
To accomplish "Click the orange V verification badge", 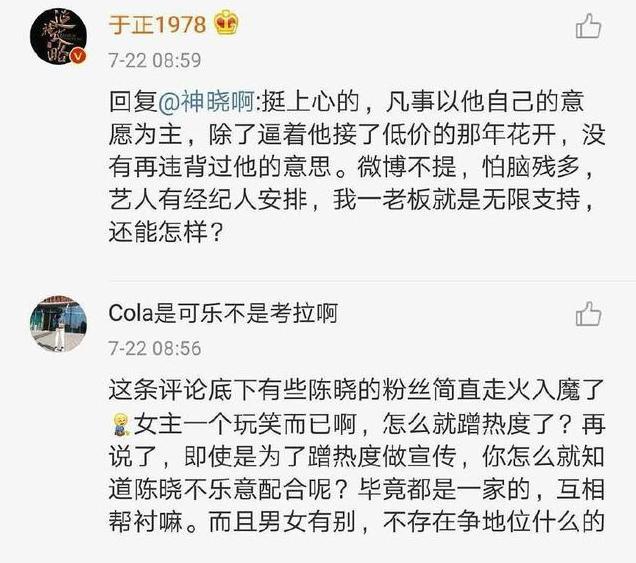I will tap(77, 56).
